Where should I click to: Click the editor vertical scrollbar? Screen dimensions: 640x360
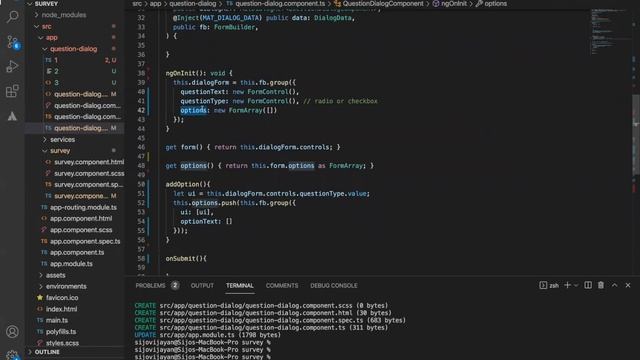[636, 135]
